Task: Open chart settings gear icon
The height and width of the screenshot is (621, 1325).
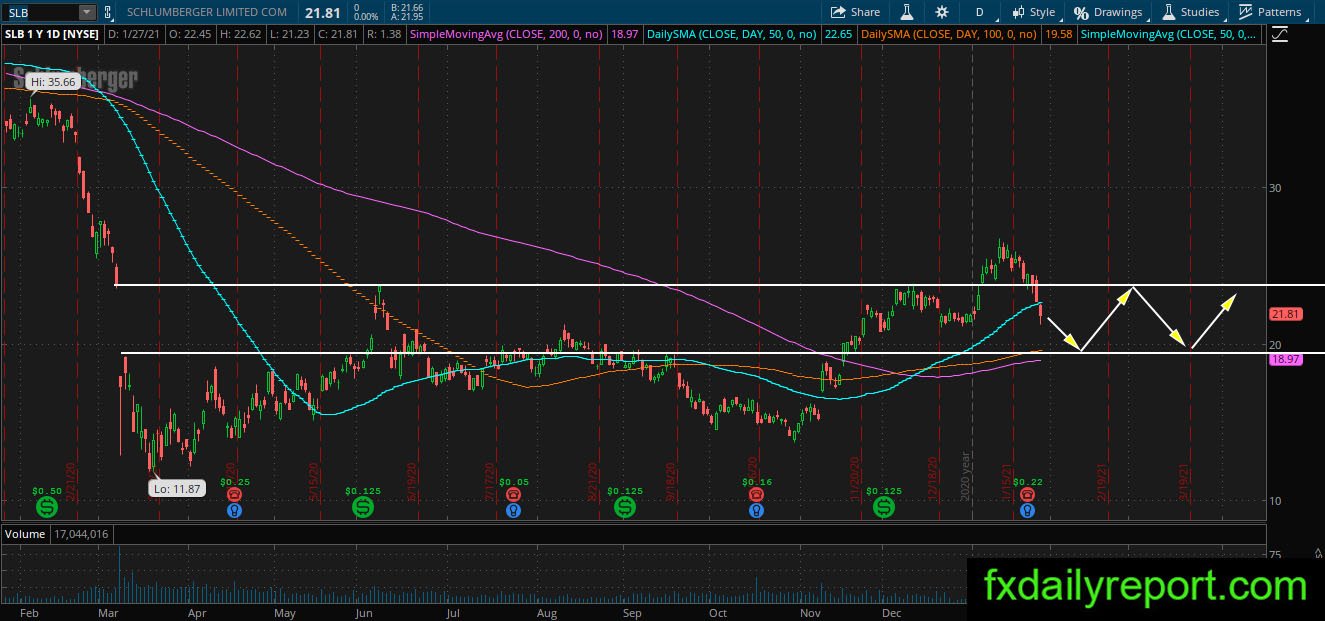Action: pos(941,12)
